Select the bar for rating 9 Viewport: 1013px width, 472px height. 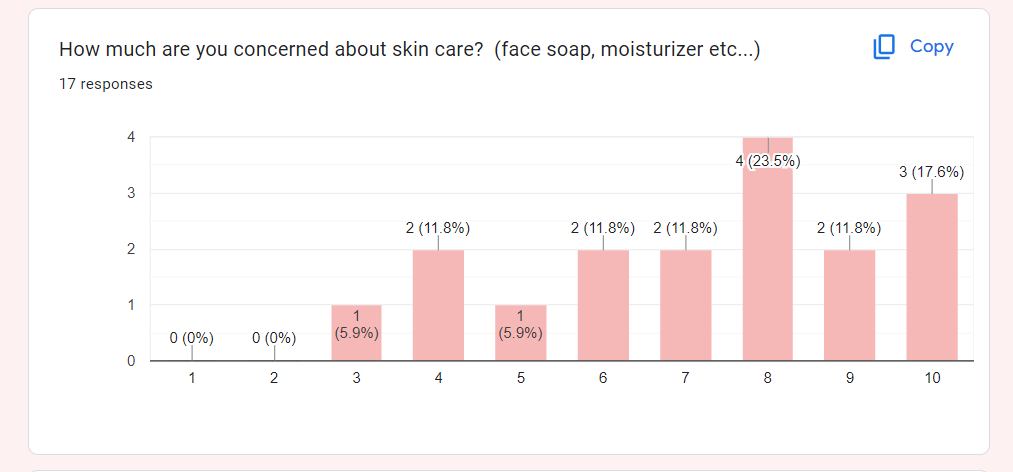(850, 305)
